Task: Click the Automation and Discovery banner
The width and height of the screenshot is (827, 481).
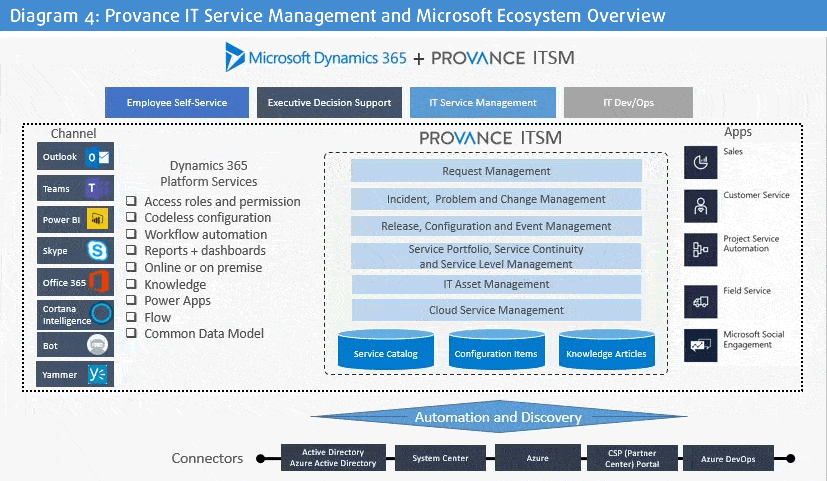Action: (x=498, y=417)
